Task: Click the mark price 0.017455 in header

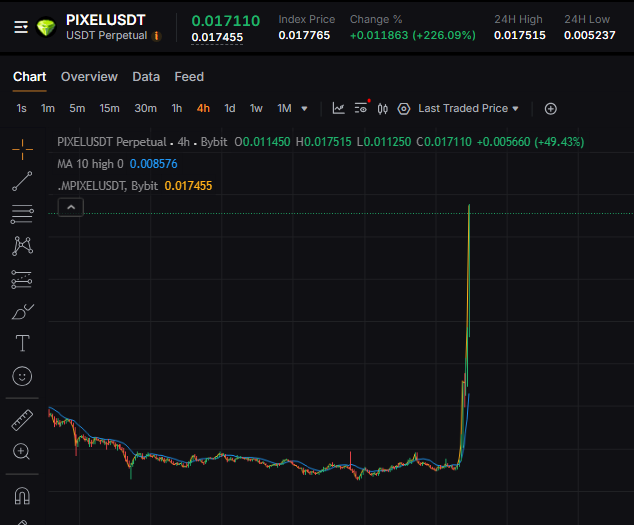Action: pyautogui.click(x=217, y=37)
